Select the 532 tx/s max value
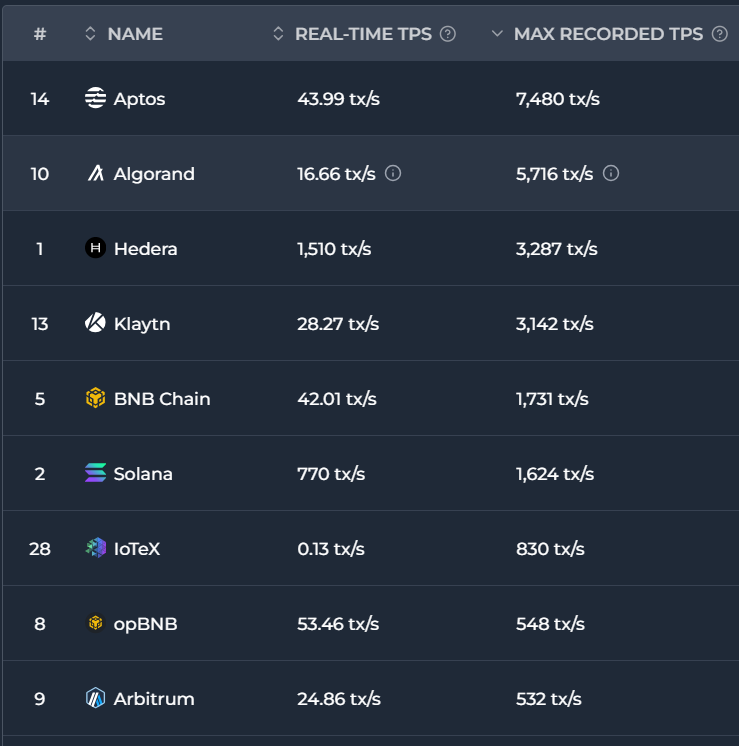This screenshot has width=739, height=746. coord(549,699)
